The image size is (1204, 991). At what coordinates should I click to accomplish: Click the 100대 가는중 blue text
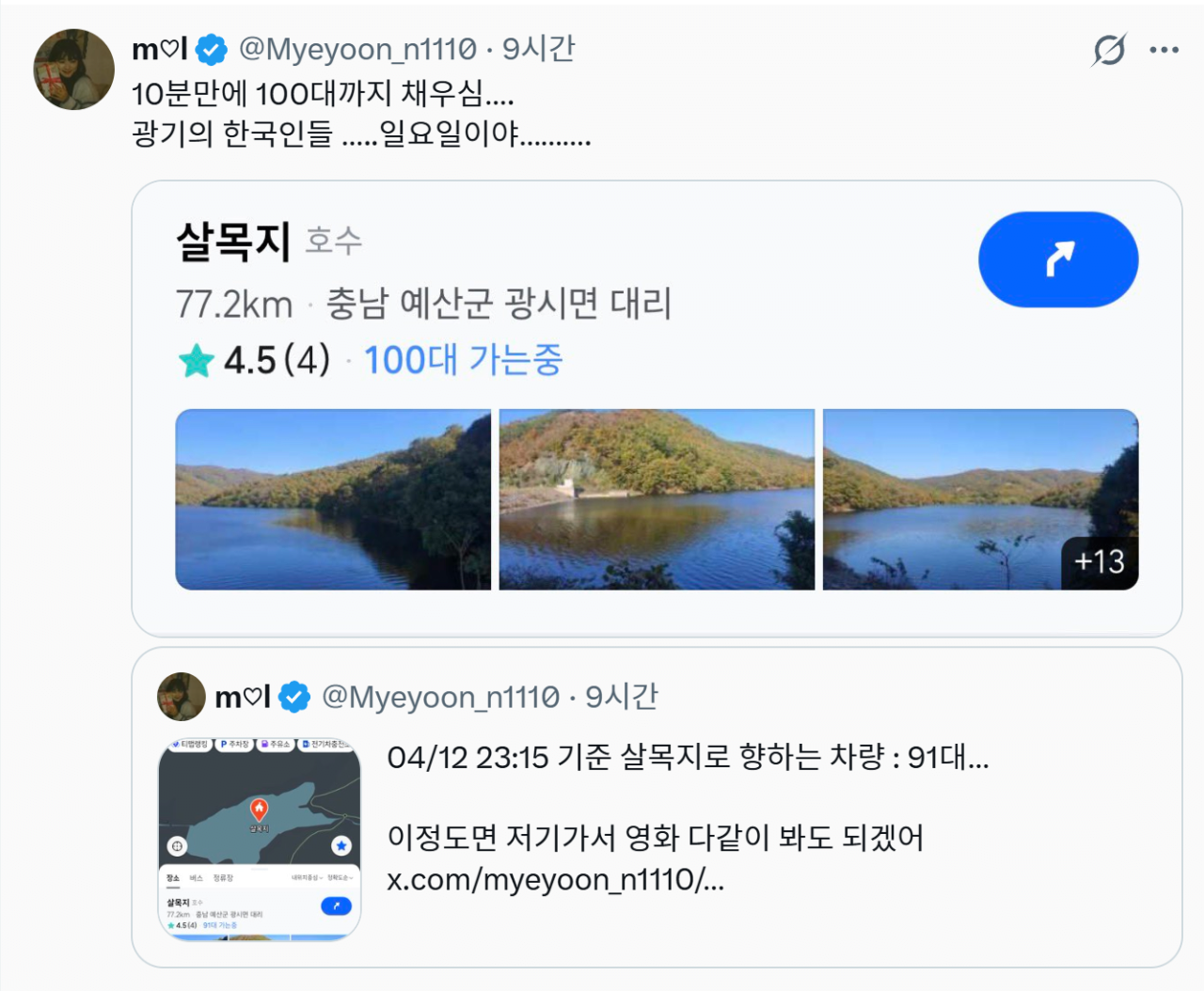(x=463, y=360)
